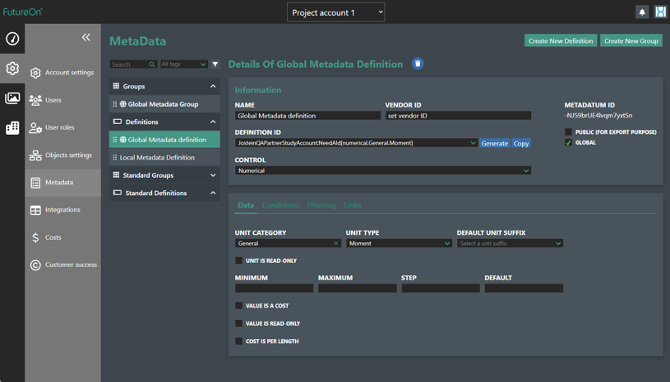Enable Value is a cost checkbox

click(238, 306)
